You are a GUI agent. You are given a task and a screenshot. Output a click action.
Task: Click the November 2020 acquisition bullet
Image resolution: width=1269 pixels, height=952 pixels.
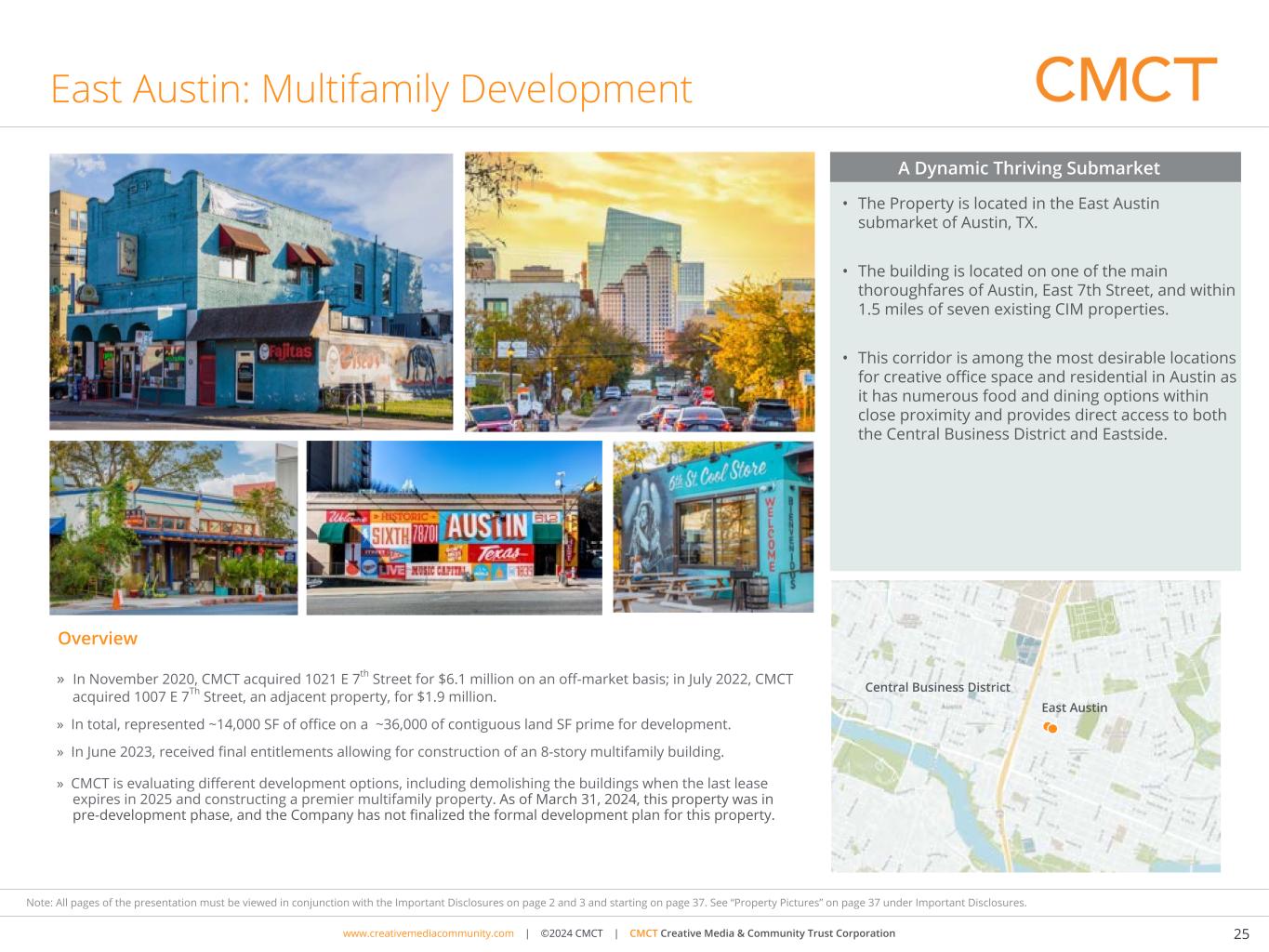click(x=432, y=687)
